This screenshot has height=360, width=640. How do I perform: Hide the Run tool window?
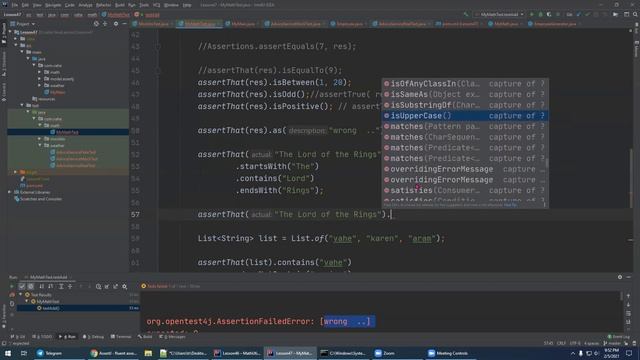point(629,277)
